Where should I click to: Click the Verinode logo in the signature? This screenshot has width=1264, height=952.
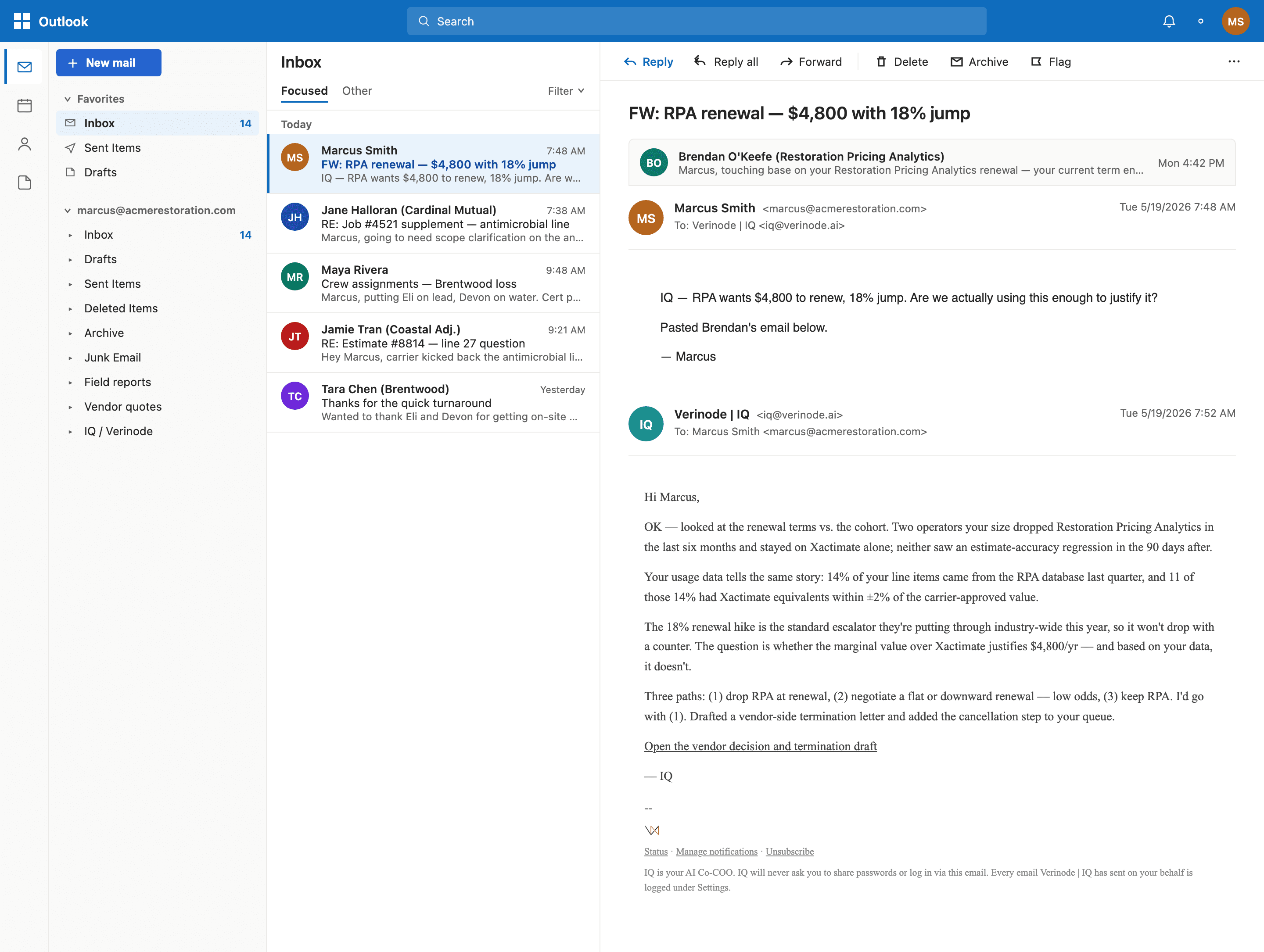[651, 830]
